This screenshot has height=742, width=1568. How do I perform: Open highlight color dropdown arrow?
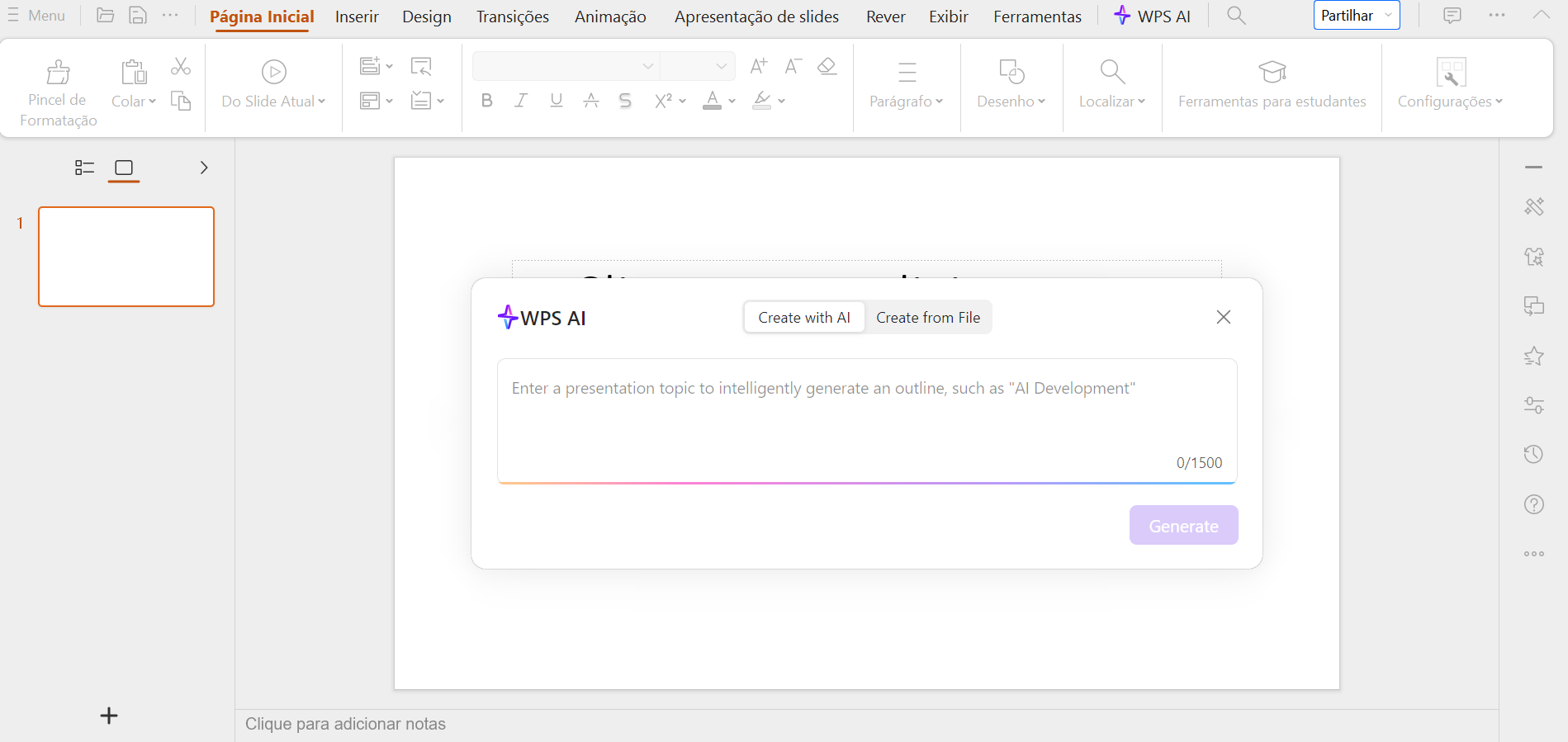point(781,101)
